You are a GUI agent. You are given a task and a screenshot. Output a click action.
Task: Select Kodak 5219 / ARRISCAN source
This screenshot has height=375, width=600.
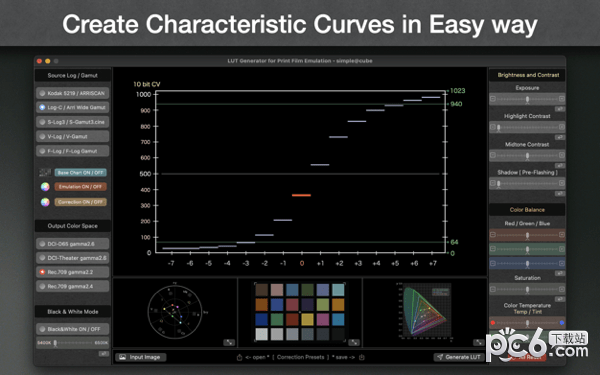tap(73, 93)
